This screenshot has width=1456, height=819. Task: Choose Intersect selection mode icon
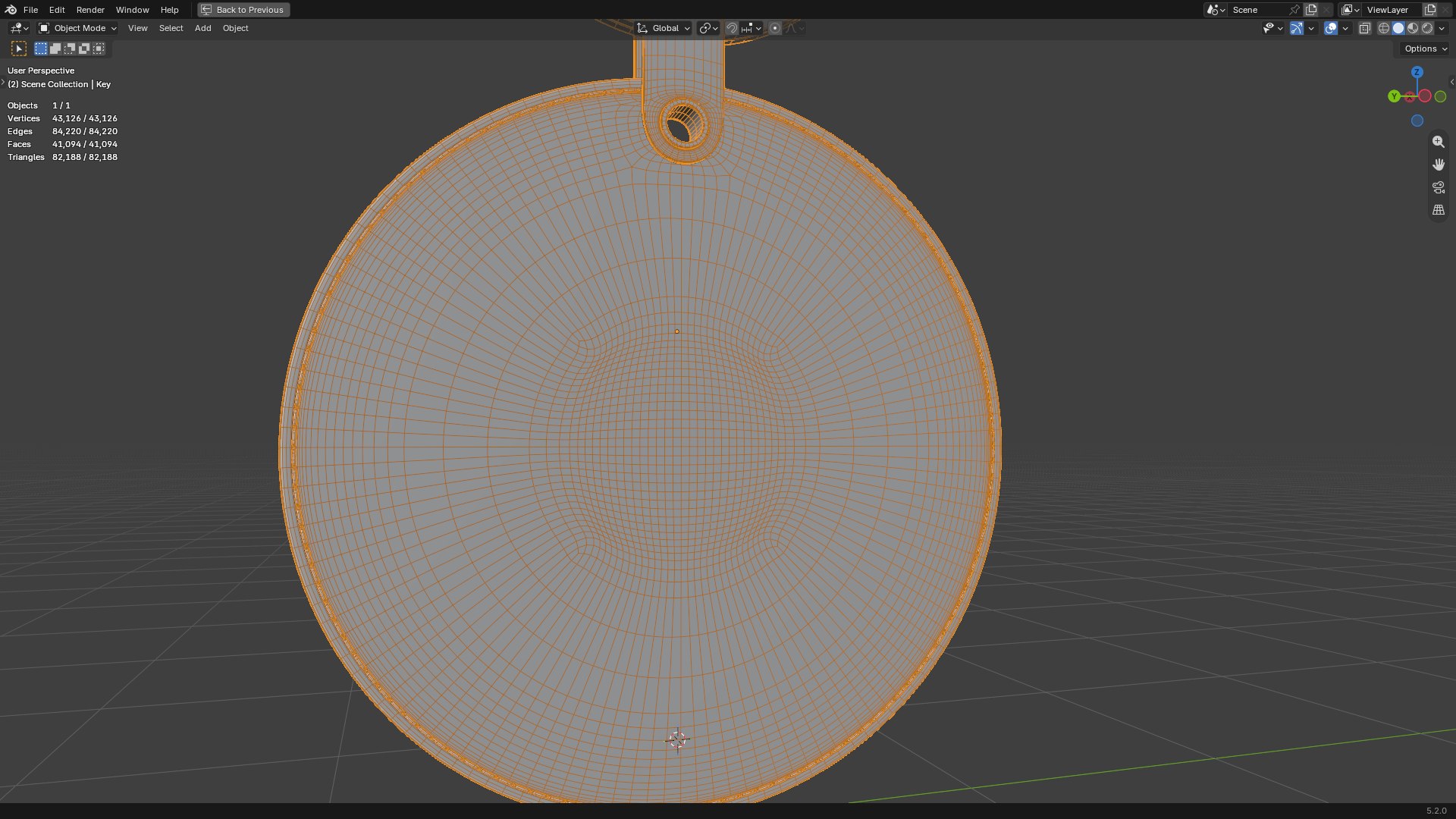99,49
